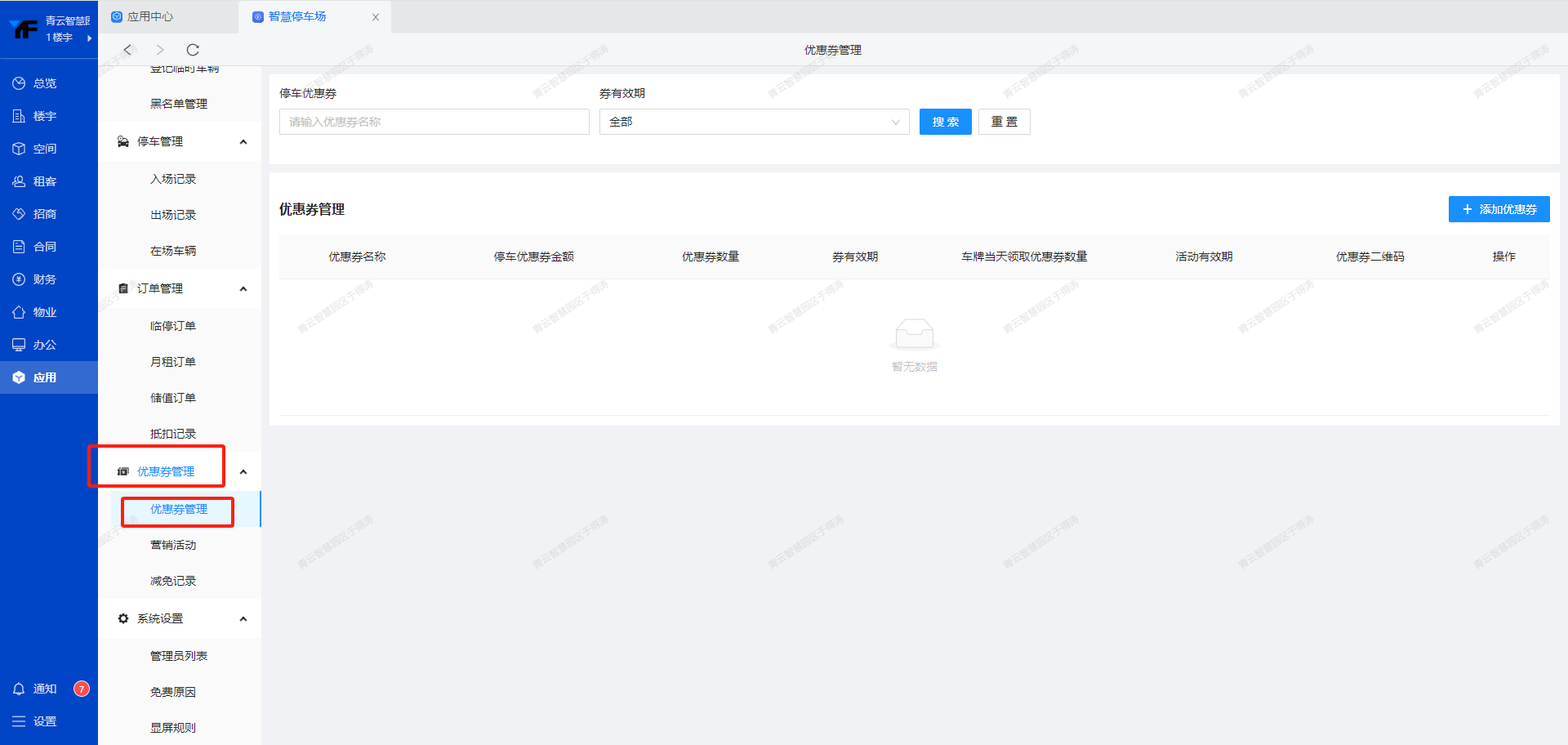Click the forward navigation arrow icon

pos(160,50)
